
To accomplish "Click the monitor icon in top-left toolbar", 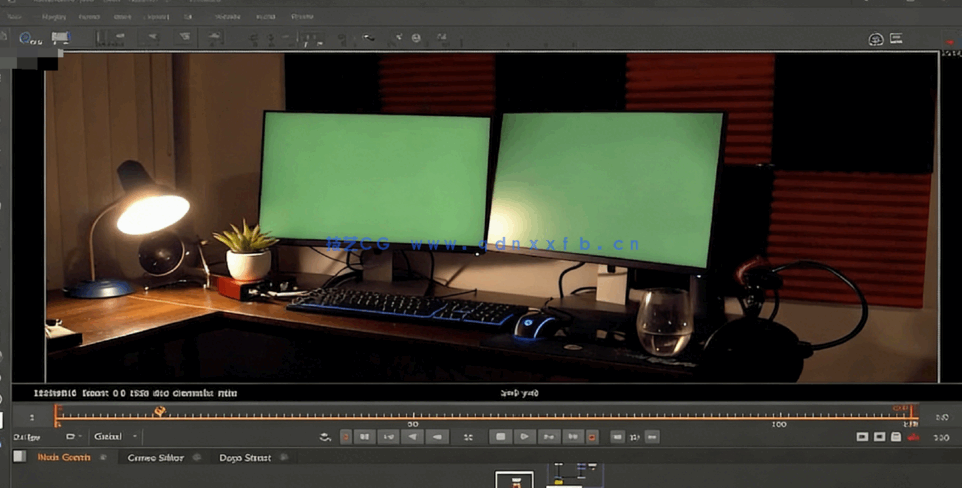I will pyautogui.click(x=60, y=38).
